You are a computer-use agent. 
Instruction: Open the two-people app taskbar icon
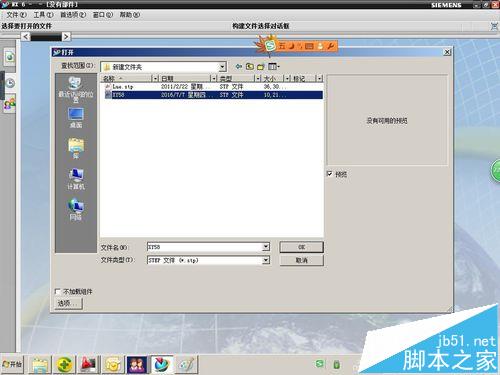click(x=137, y=365)
